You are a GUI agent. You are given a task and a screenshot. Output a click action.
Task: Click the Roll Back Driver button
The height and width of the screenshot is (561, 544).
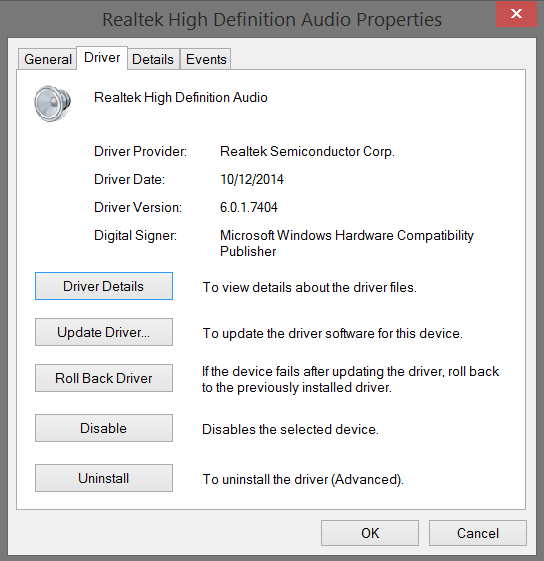(x=104, y=378)
